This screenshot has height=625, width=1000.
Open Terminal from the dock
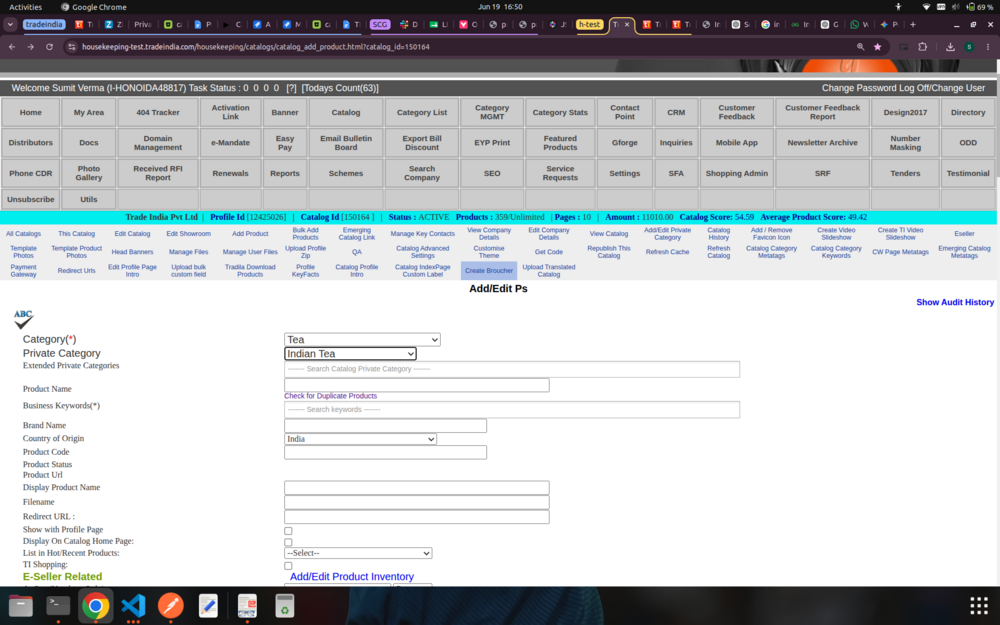58,605
